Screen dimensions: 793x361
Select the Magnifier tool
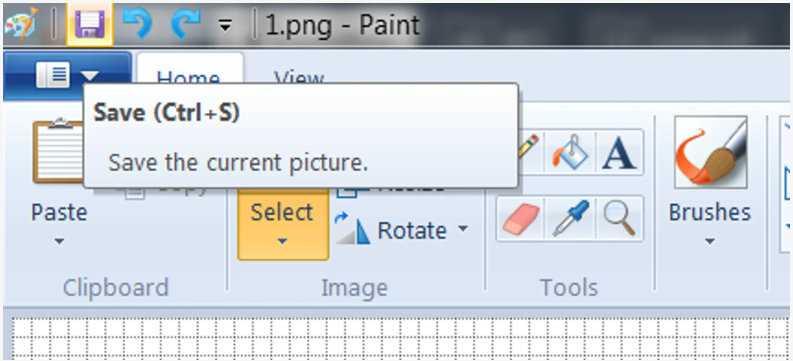(619, 219)
